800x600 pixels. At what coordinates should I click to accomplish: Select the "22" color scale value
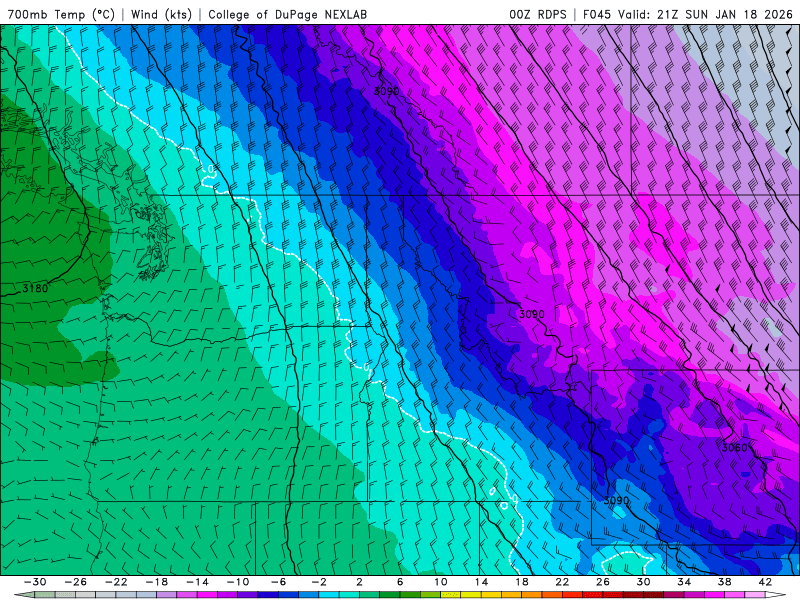point(562,582)
